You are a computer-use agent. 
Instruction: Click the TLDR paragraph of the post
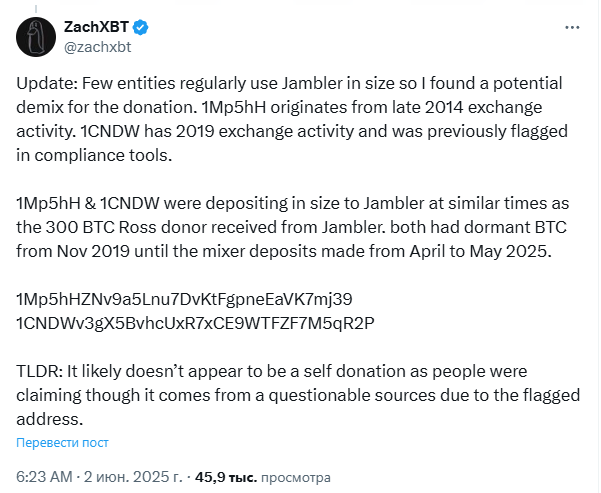(298, 395)
